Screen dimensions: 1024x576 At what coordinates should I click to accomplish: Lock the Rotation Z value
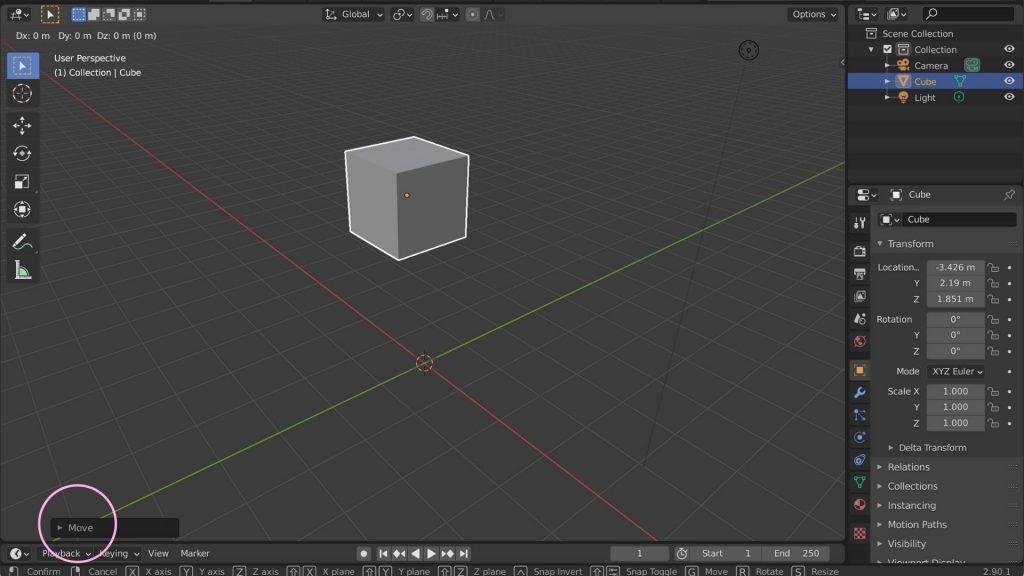coord(993,351)
